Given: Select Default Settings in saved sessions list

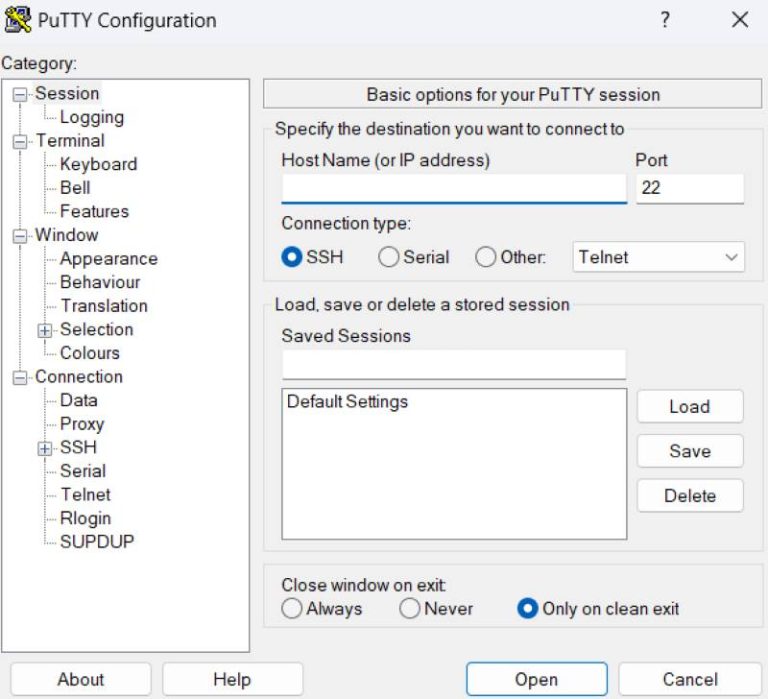Looking at the screenshot, I should (347, 402).
